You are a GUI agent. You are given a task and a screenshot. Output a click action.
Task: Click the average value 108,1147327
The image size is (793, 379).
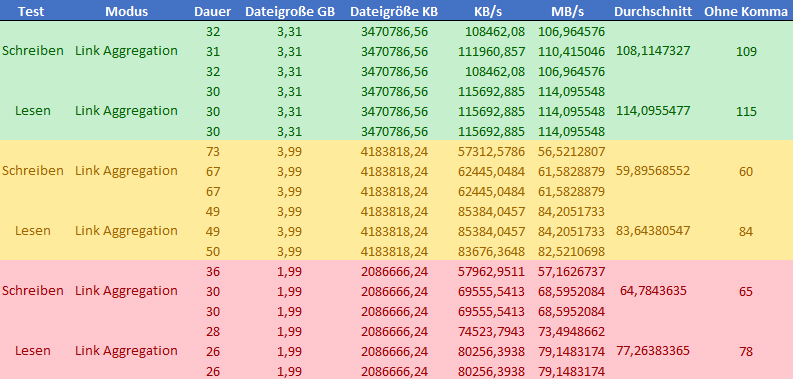point(653,51)
